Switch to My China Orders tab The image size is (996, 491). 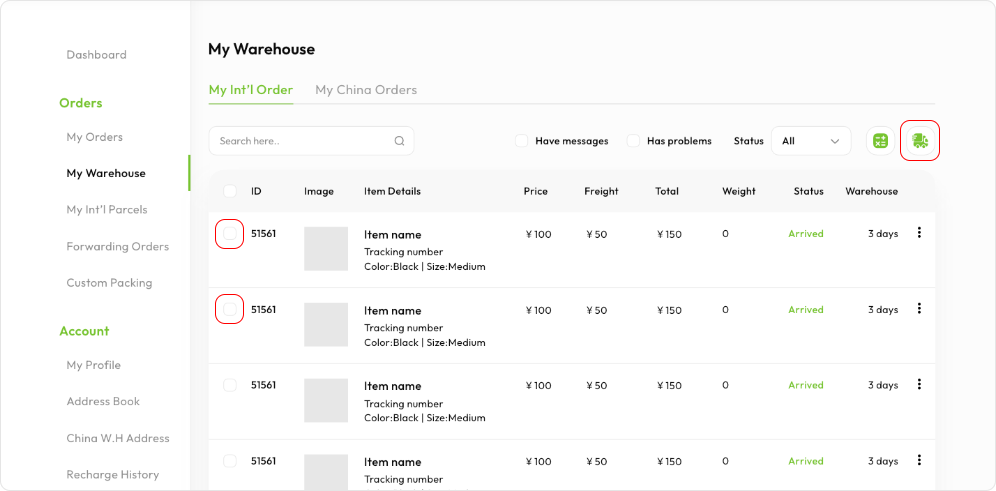point(366,90)
